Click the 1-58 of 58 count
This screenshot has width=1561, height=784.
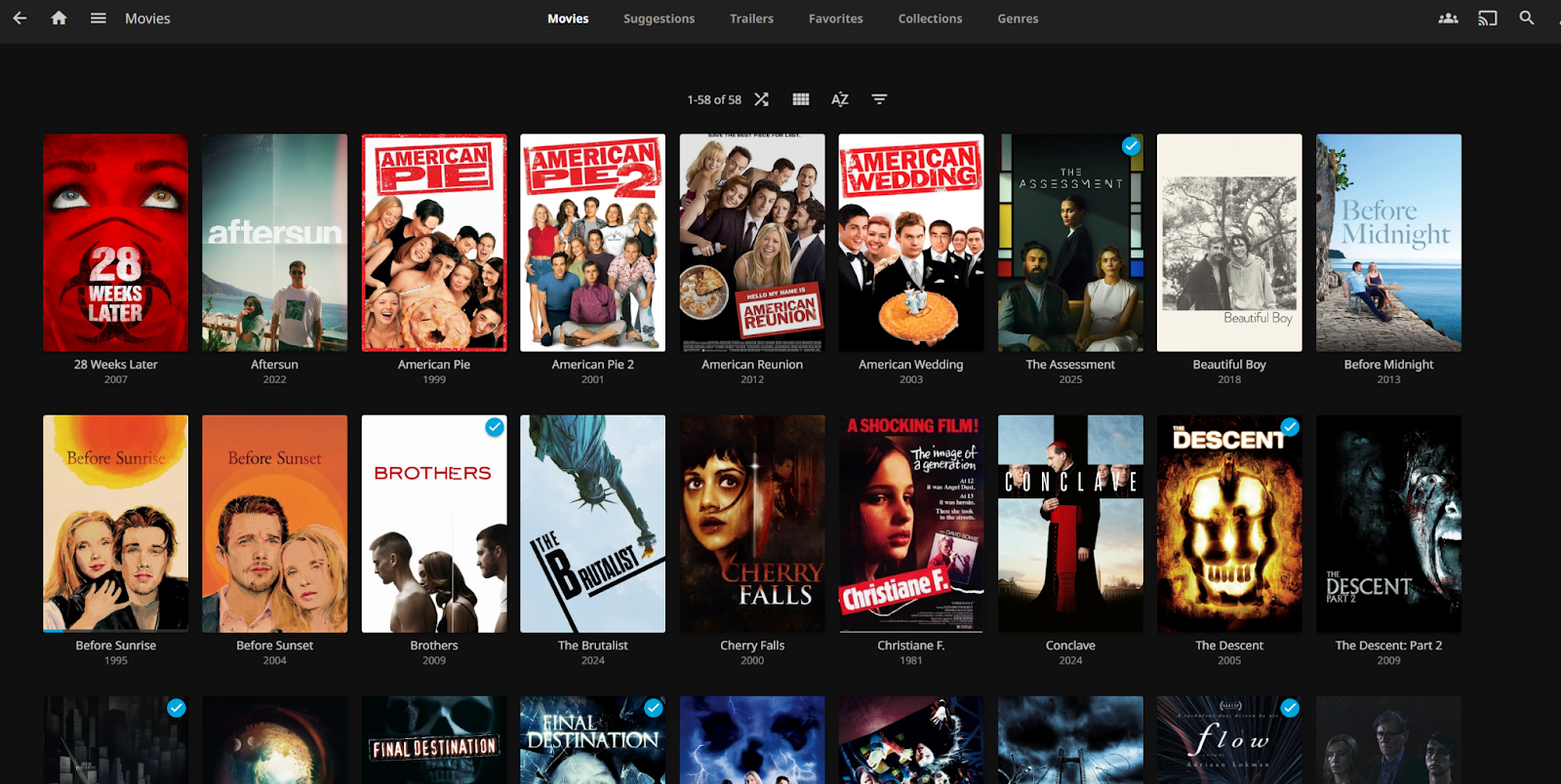click(x=714, y=99)
